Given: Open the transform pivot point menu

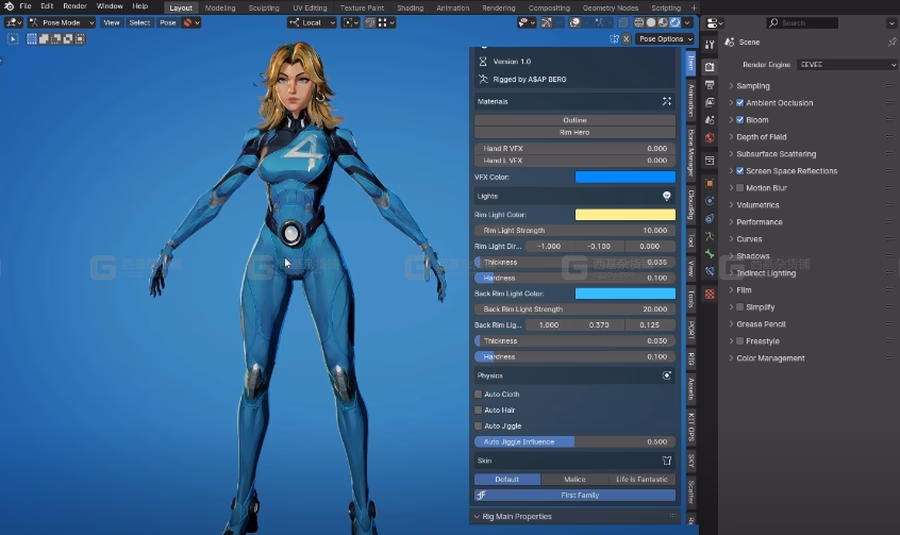Looking at the screenshot, I should [350, 23].
